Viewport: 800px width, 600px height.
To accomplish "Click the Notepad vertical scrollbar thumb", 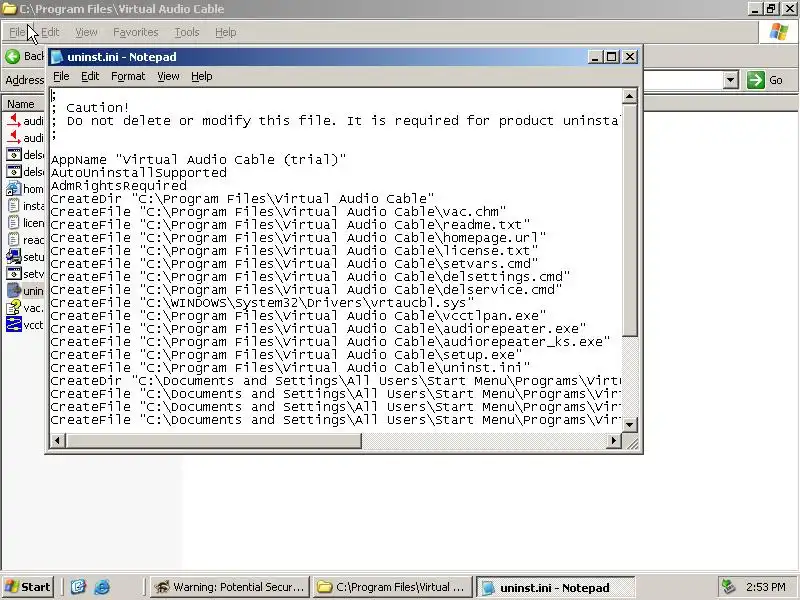I will tap(630, 220).
